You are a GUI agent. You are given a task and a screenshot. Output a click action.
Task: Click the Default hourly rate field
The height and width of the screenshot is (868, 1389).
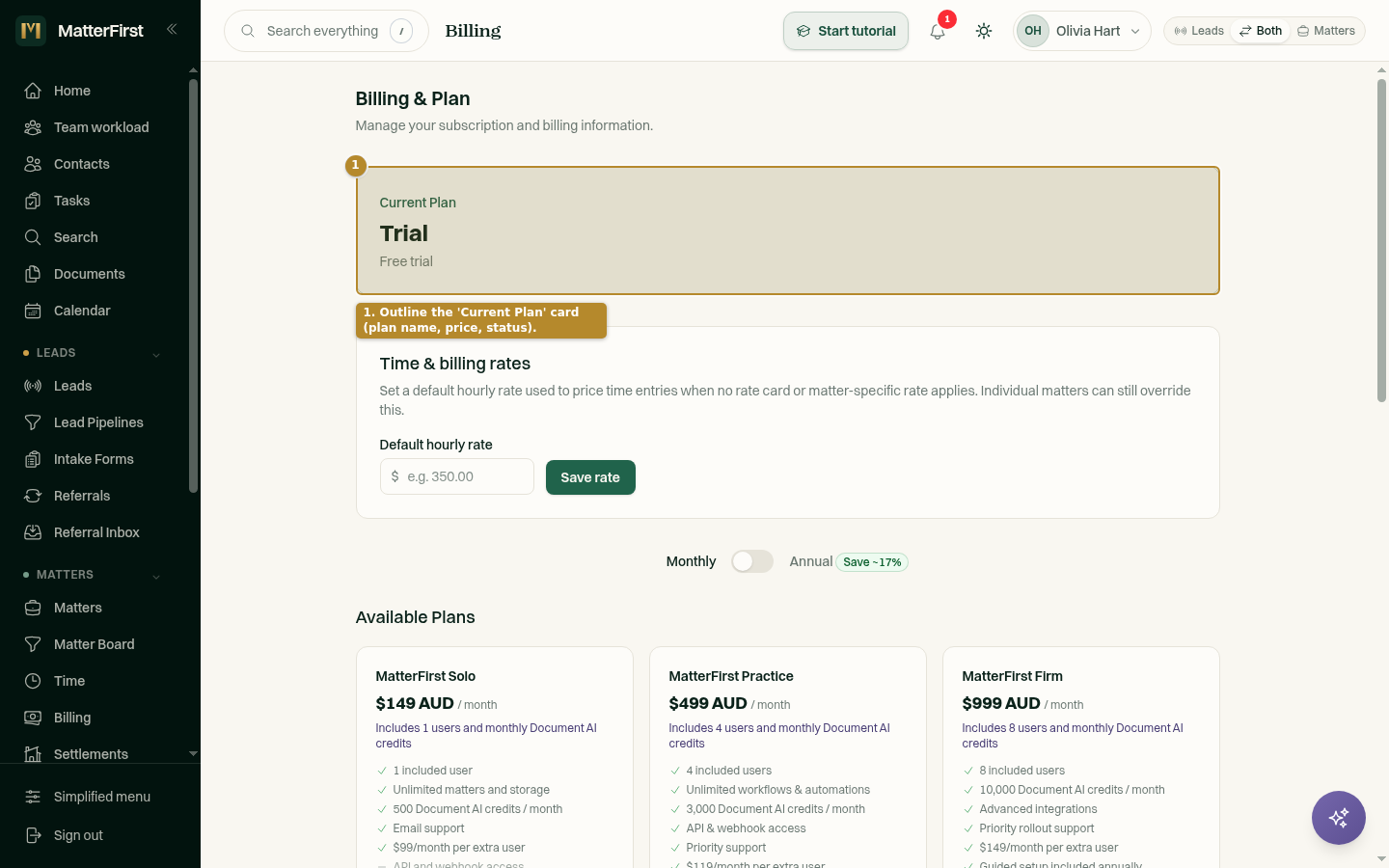(457, 476)
